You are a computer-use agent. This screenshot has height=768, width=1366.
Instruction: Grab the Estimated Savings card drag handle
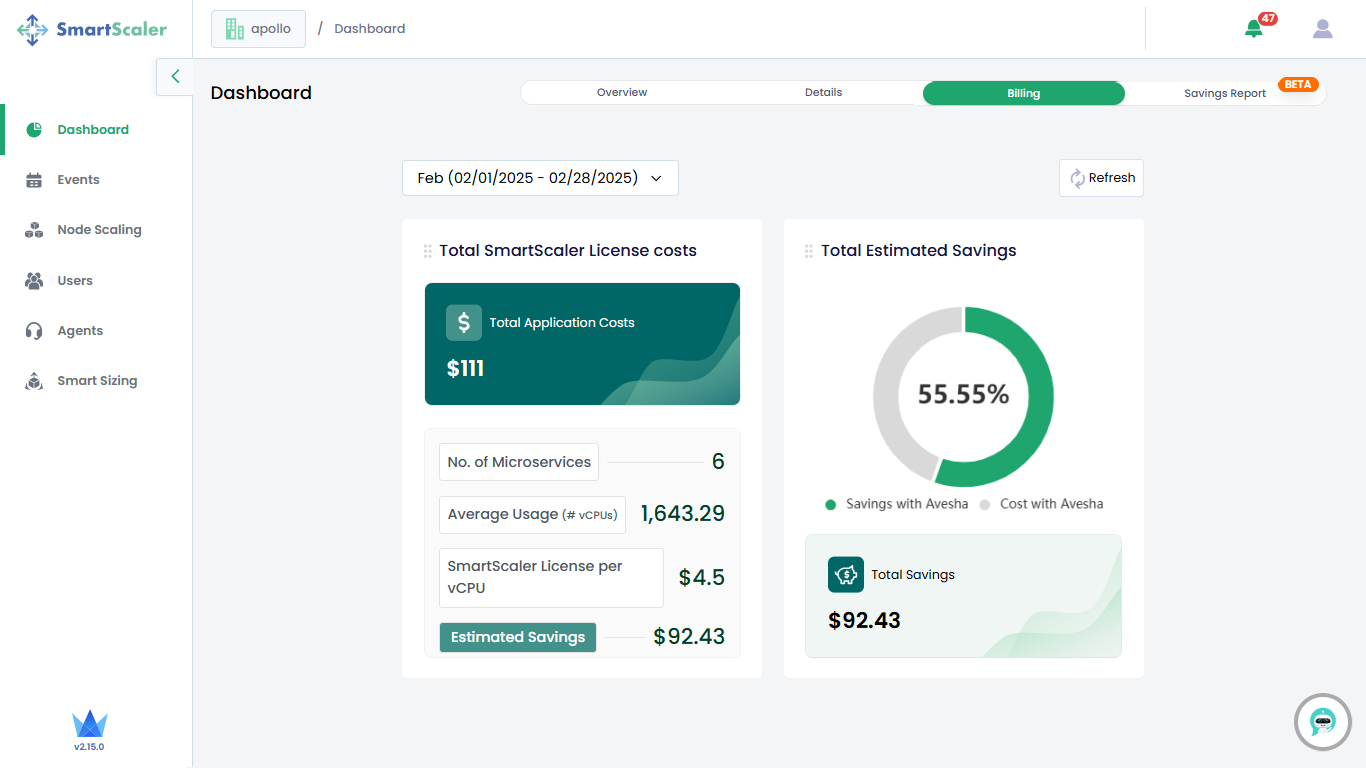[809, 251]
